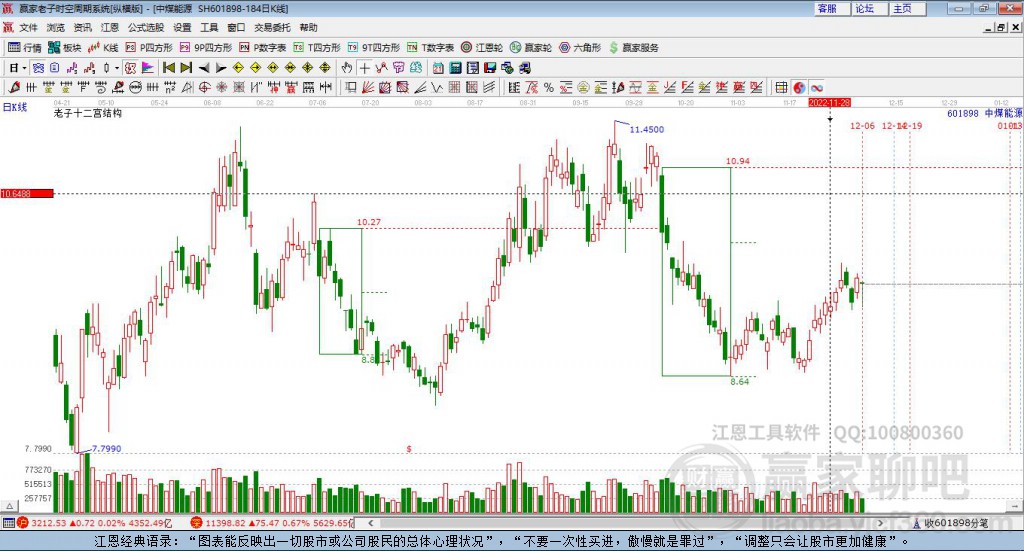Click the 601898 stock code label
The width and height of the screenshot is (1024, 551).
coord(963,114)
